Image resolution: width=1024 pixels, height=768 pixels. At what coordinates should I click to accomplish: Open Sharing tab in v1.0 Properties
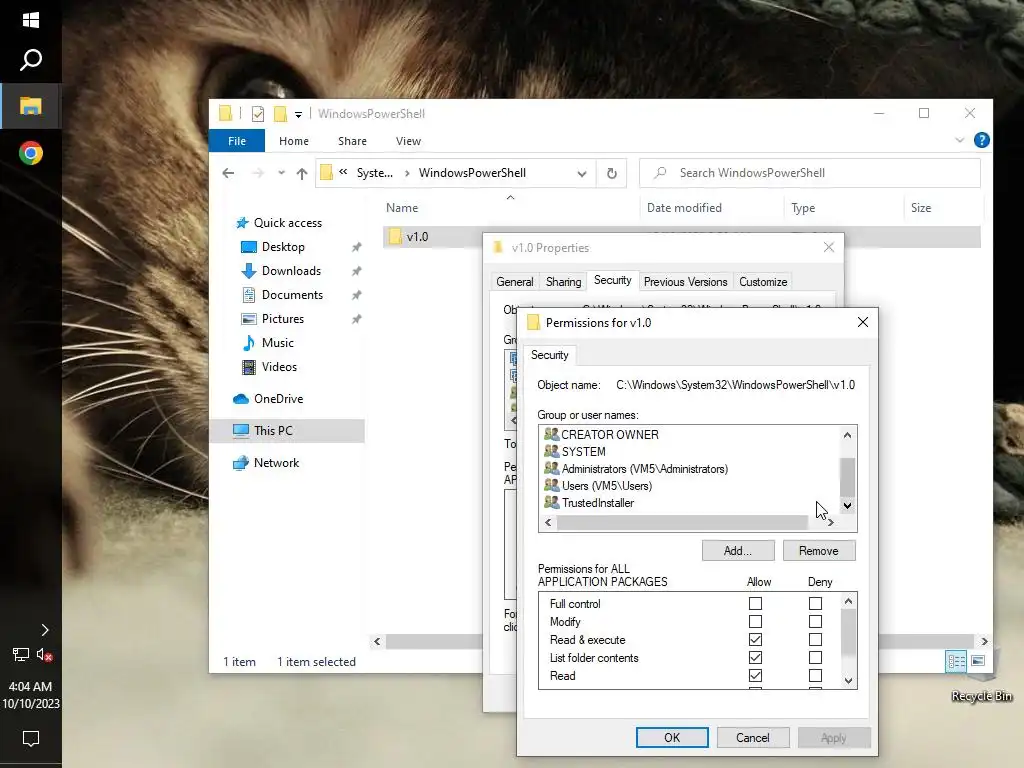point(563,282)
